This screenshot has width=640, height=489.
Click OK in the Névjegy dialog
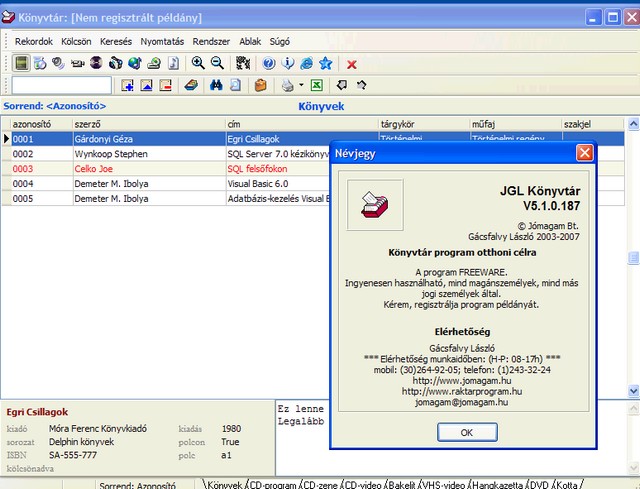[467, 432]
